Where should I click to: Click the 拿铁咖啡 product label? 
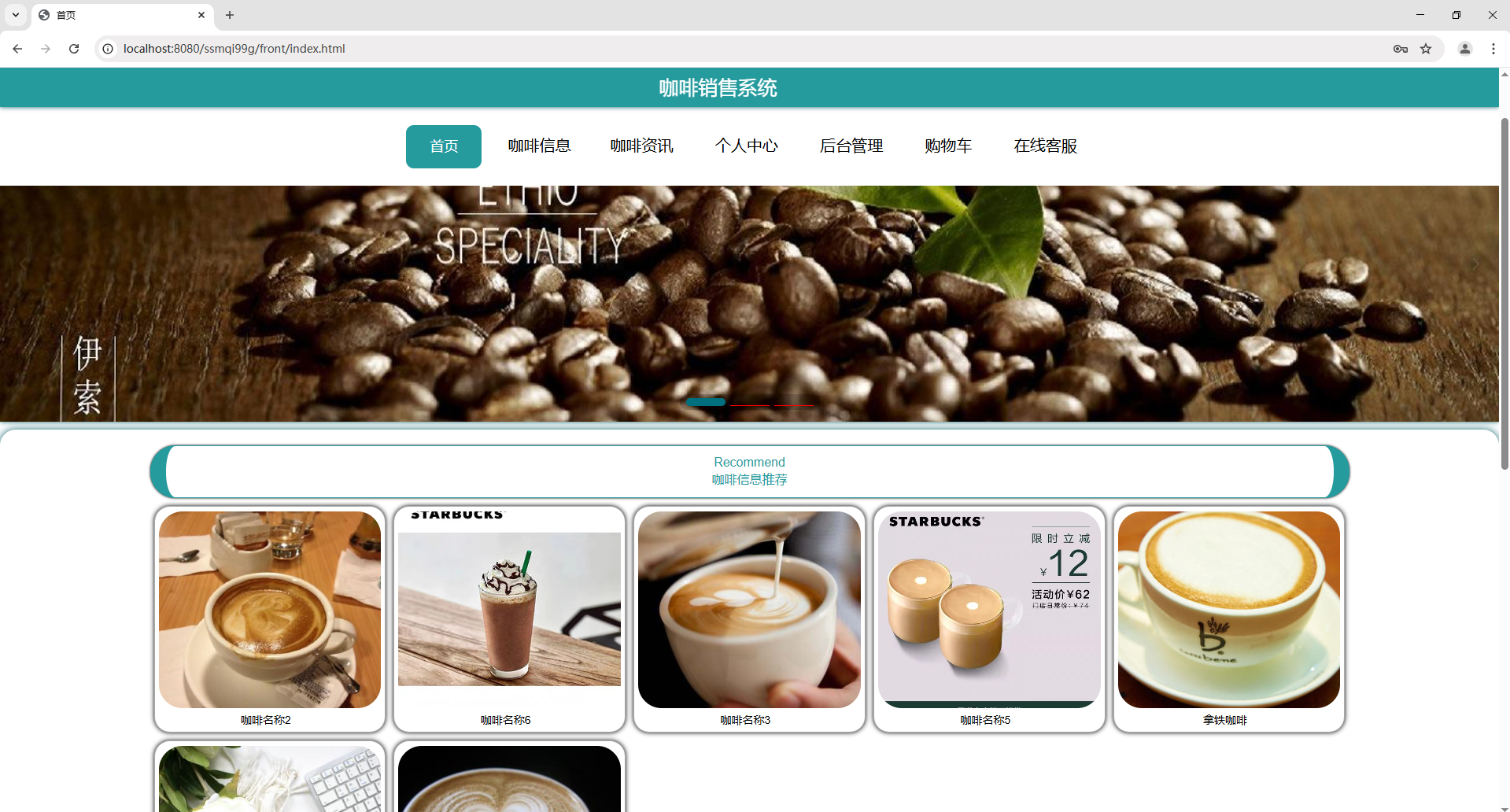(x=1225, y=720)
